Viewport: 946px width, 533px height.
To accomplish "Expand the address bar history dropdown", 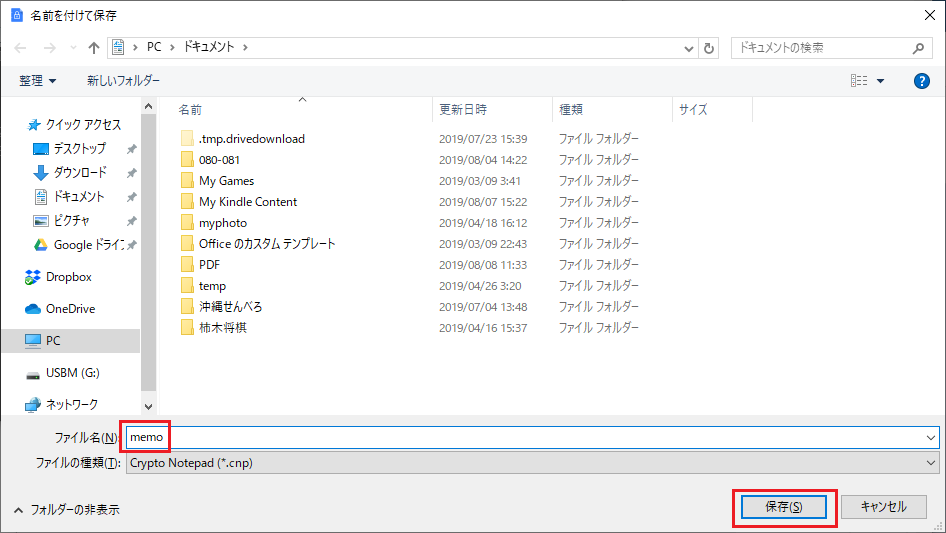I will [688, 48].
